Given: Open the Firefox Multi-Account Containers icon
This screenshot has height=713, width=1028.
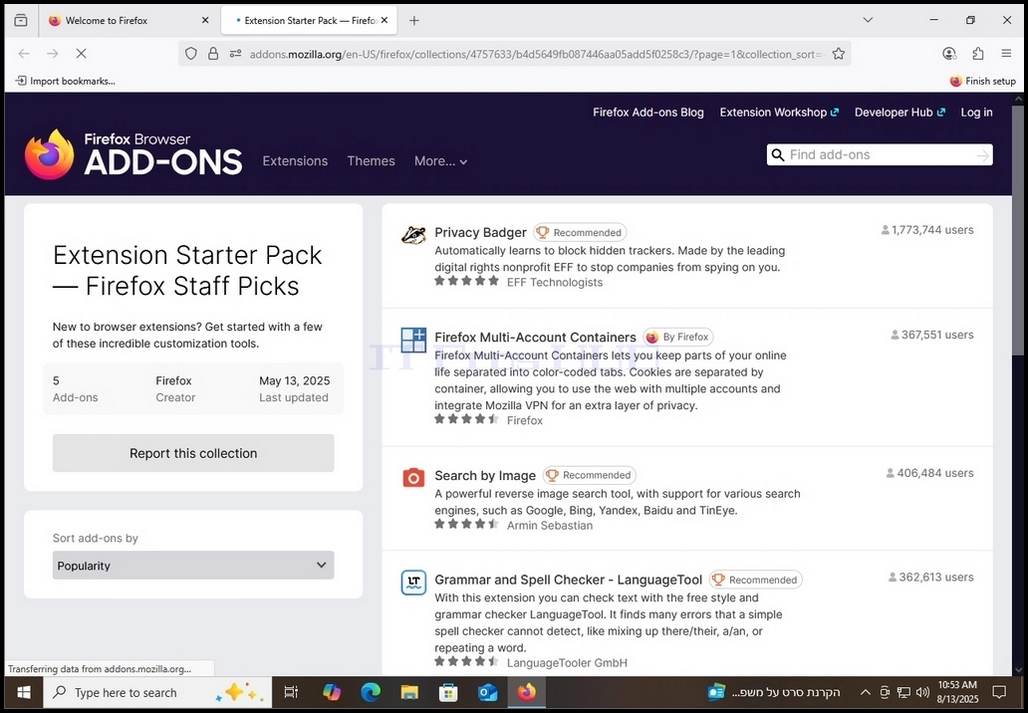Looking at the screenshot, I should click(x=413, y=339).
